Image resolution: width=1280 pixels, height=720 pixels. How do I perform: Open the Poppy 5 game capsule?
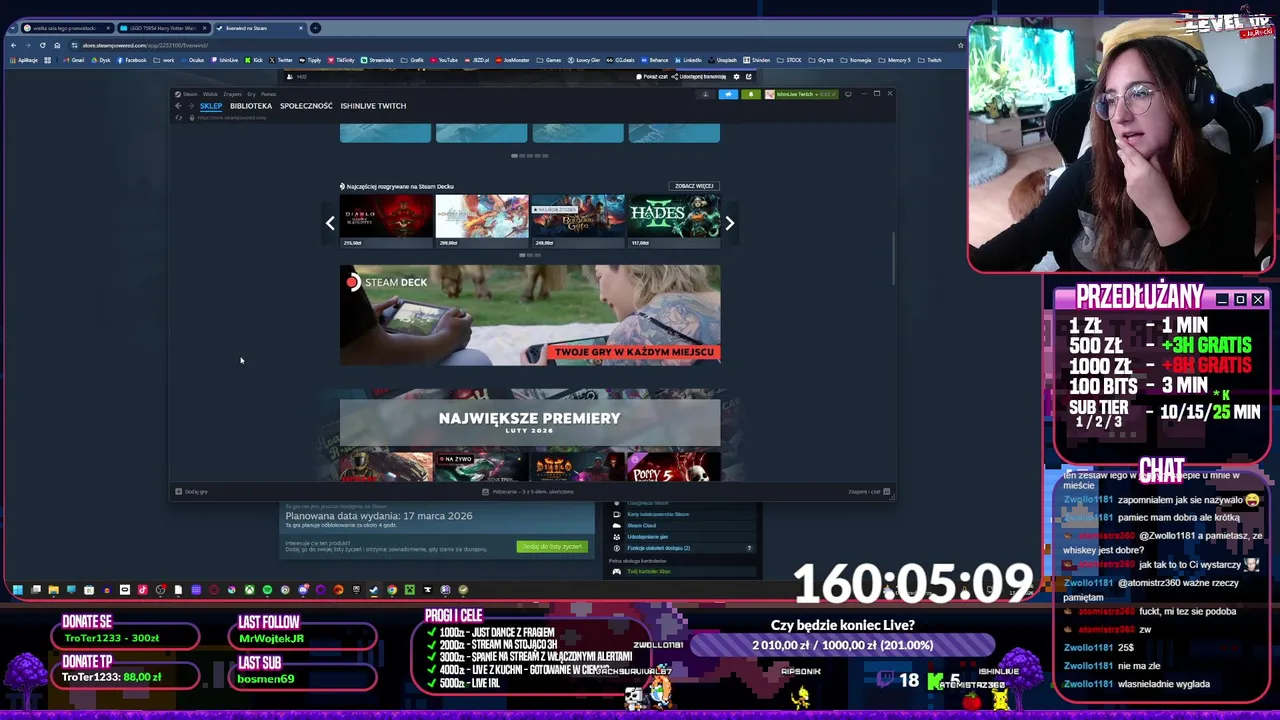pyautogui.click(x=673, y=467)
